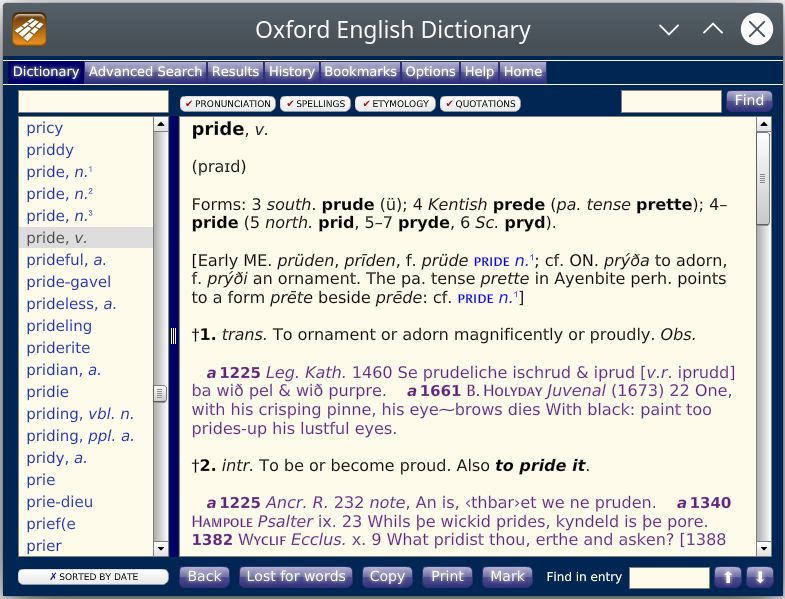Click the find-in-entry up arrow button

tap(728, 577)
